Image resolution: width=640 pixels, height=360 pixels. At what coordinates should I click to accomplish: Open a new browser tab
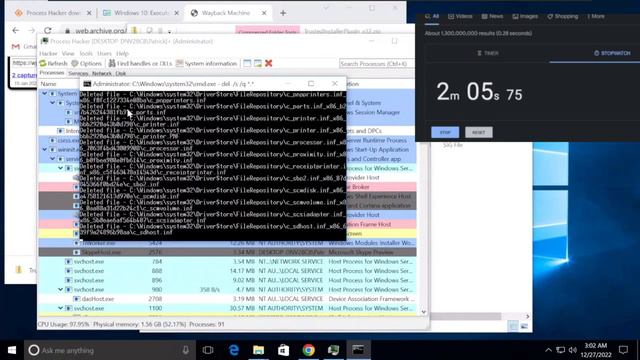tap(283, 13)
